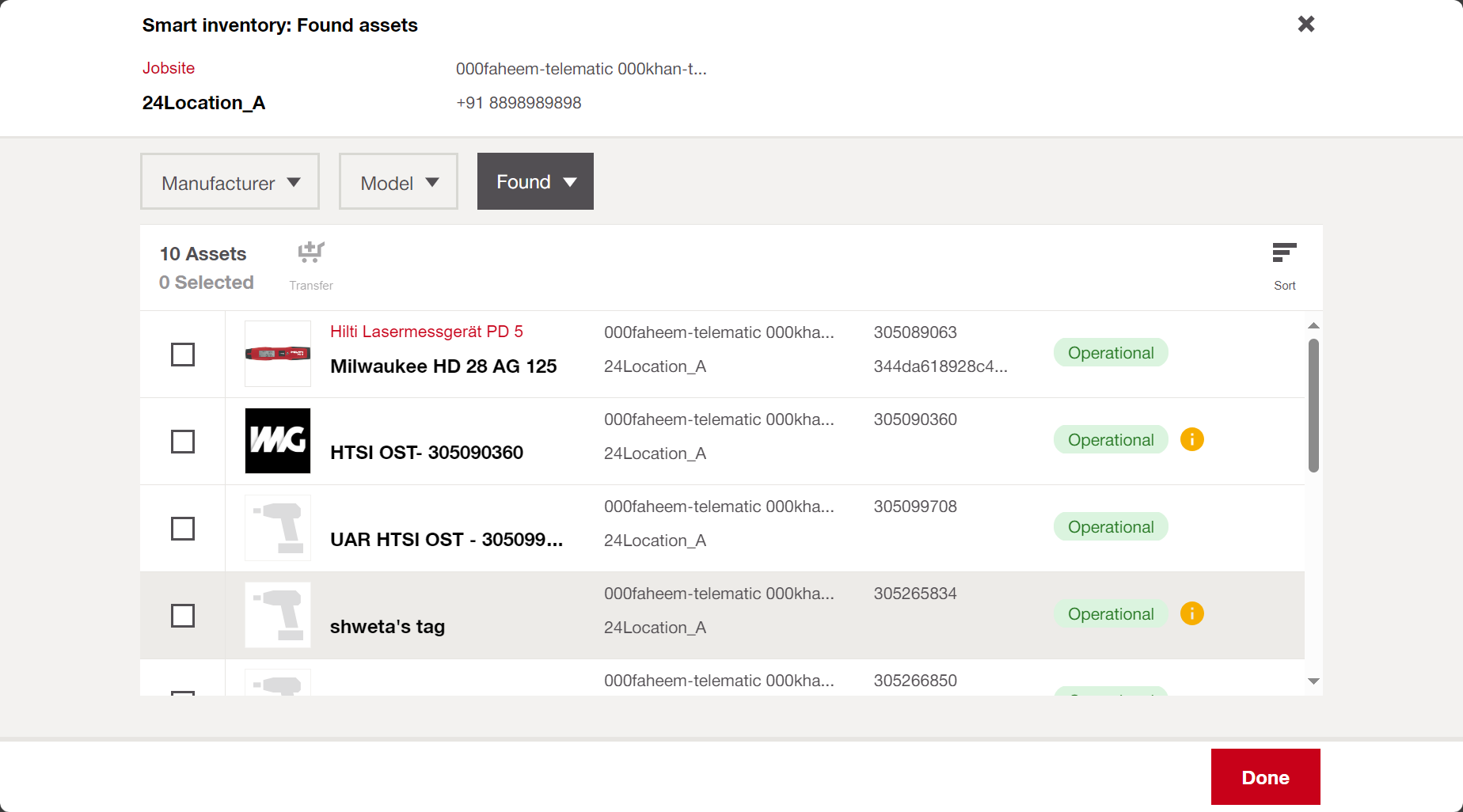Image resolution: width=1463 pixels, height=812 pixels.
Task: Select the Milwaukee HD 28 AG 125 checkbox
Action: [183, 355]
